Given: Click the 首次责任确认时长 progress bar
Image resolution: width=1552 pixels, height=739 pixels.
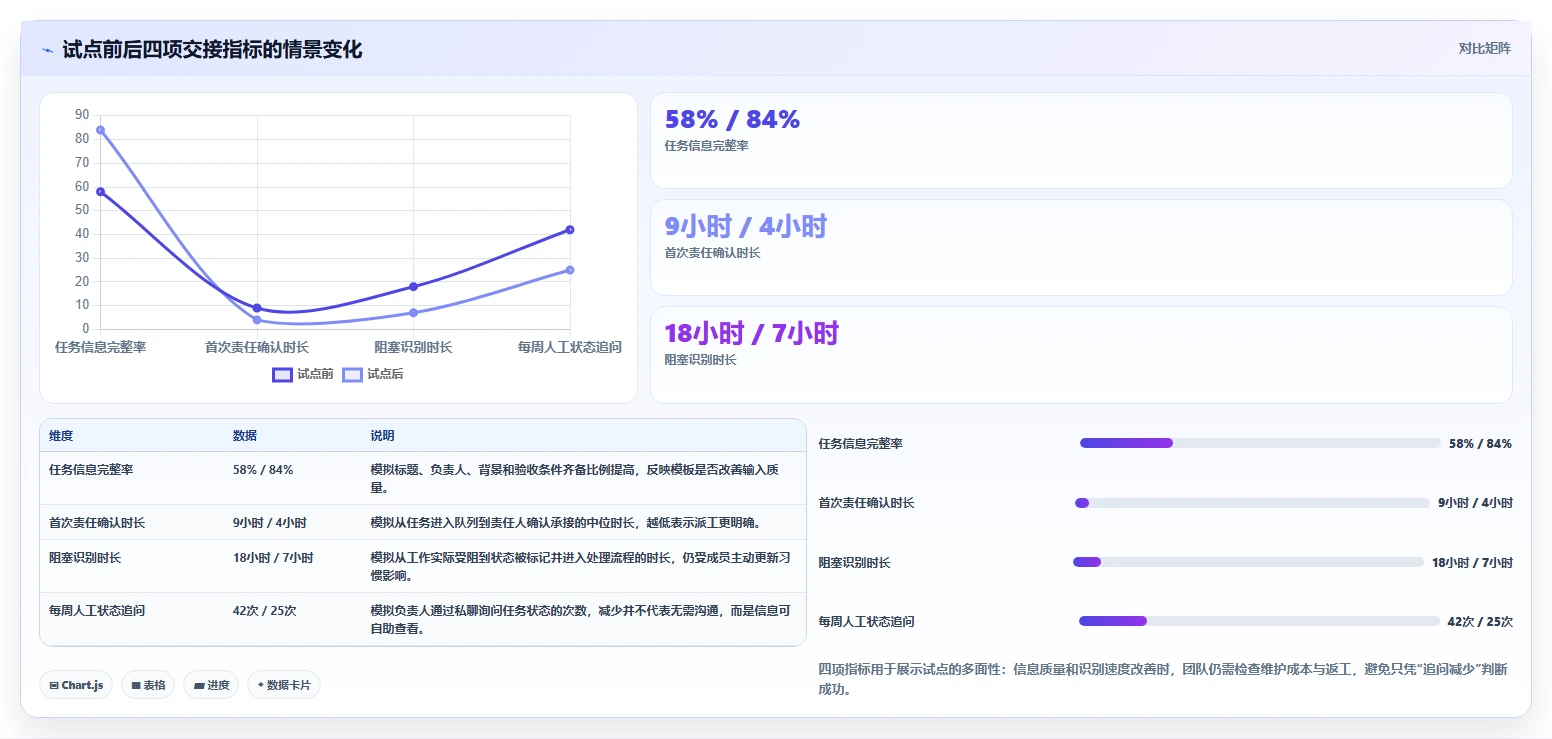Looking at the screenshot, I should 1252,503.
